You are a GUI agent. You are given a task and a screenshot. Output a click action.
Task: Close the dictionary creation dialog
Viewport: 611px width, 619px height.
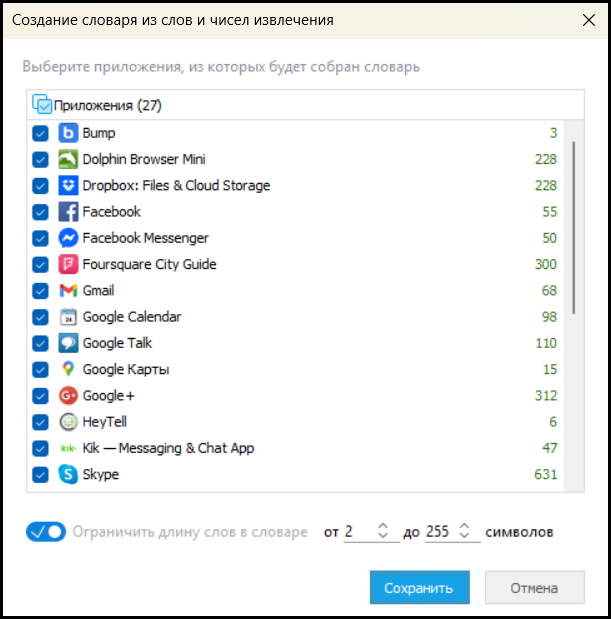(585, 20)
